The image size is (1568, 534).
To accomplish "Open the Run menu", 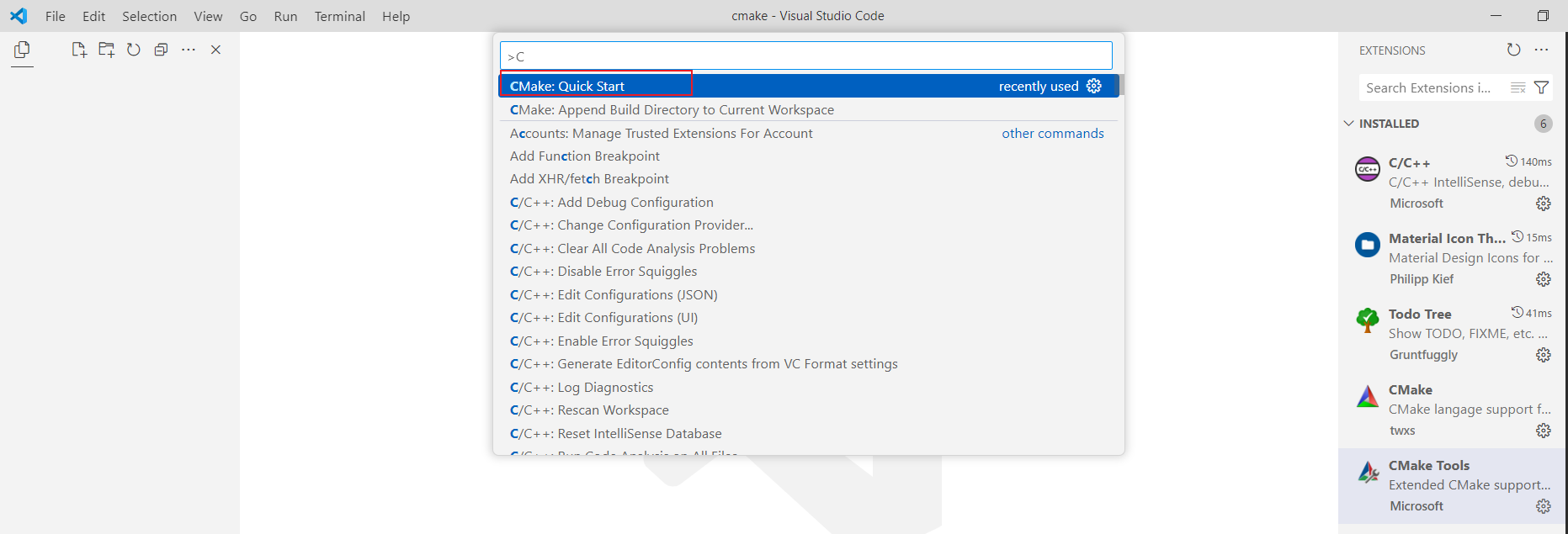I will point(285,16).
